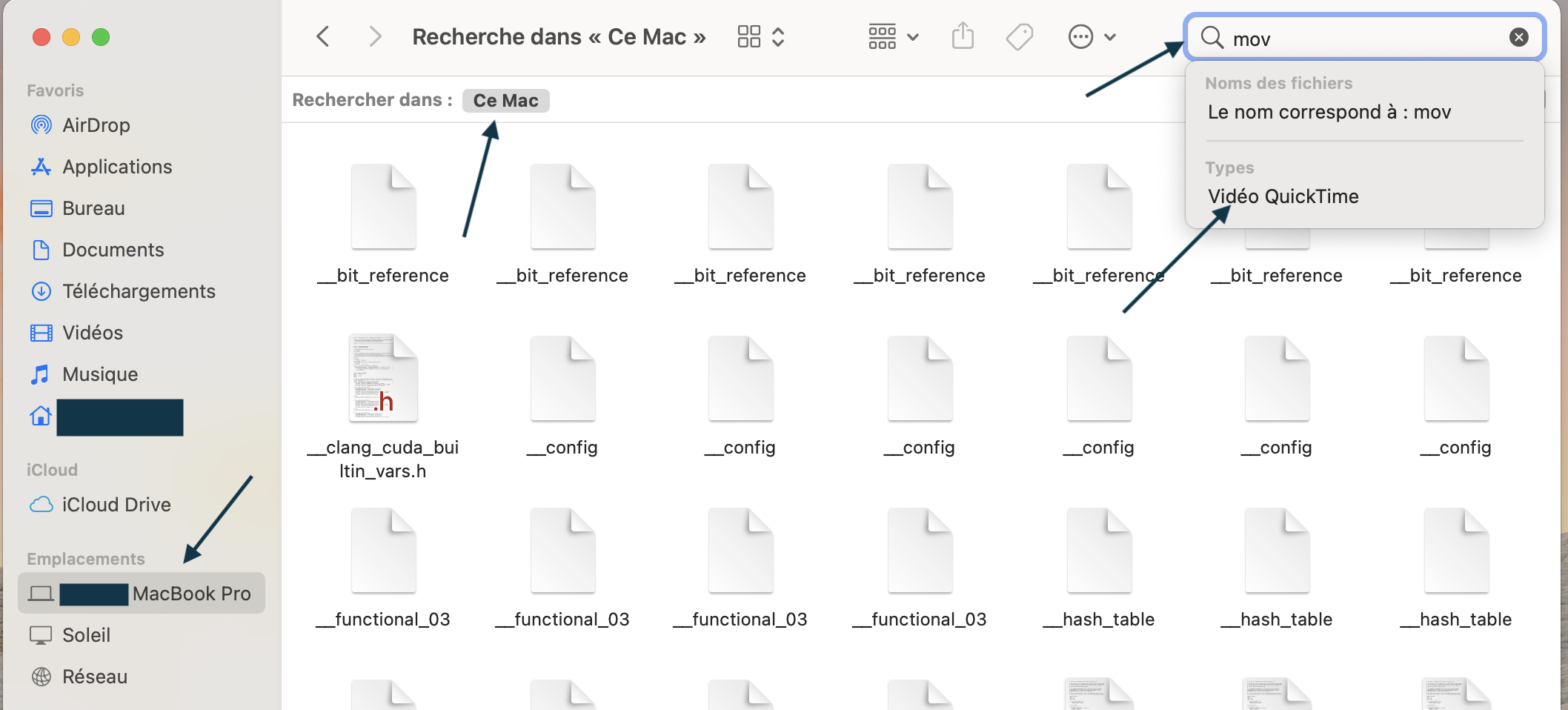Select the "Ce Mac" search scope
The width and height of the screenshot is (1568, 710).
tap(505, 101)
